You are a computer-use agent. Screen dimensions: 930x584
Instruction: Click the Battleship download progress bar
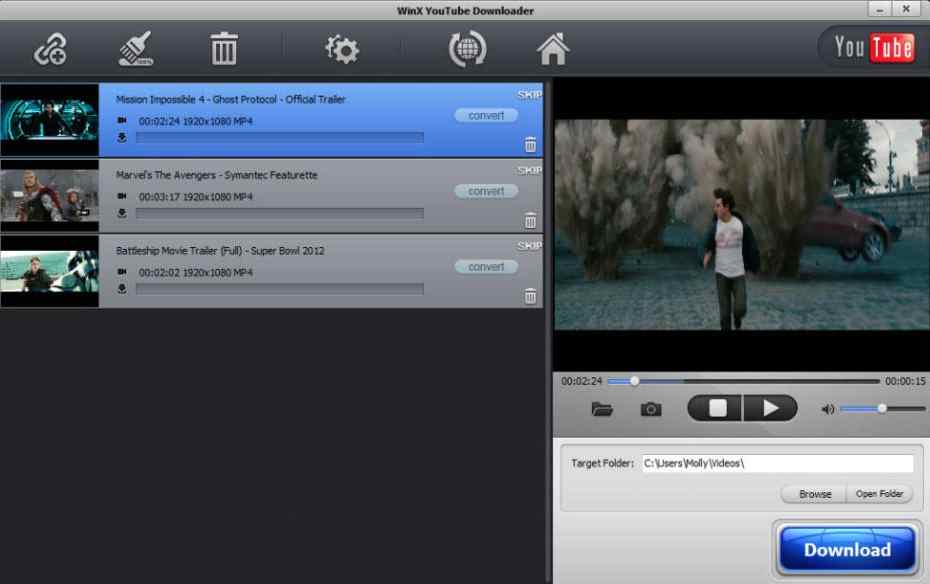(280, 289)
